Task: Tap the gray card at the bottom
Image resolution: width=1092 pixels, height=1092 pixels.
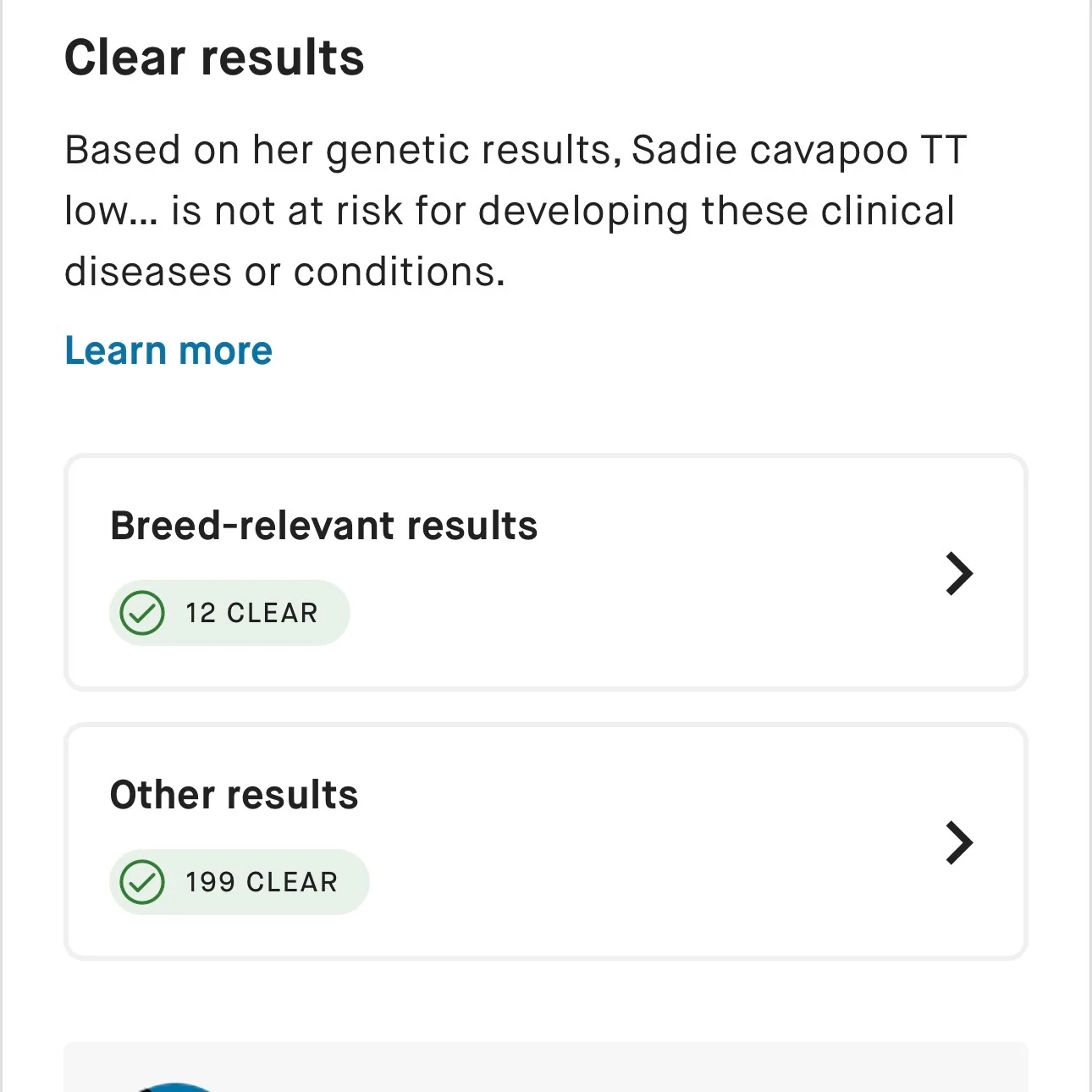Action: click(x=546, y=1067)
